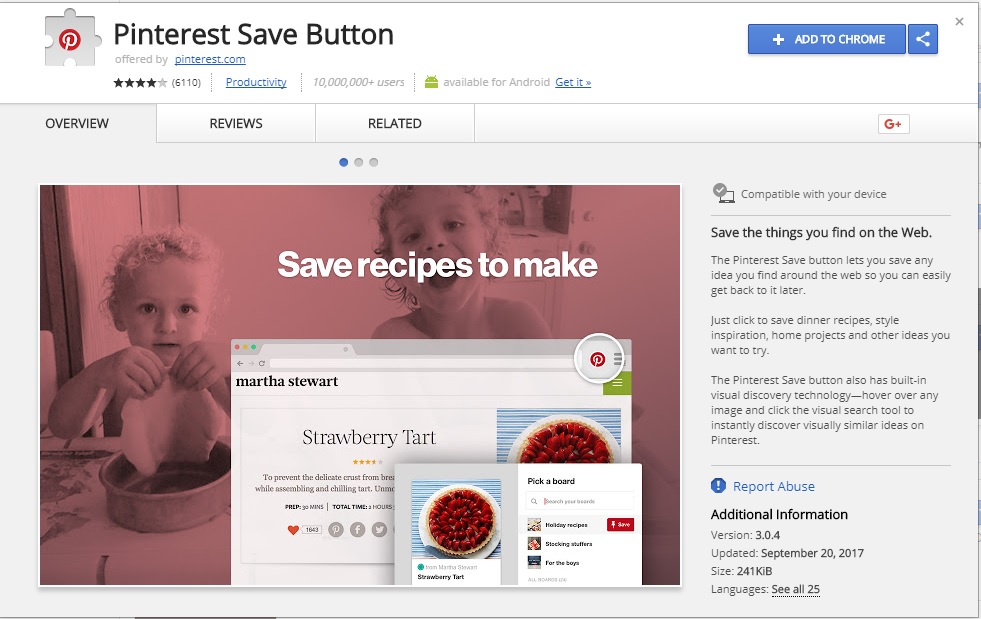Go to the Related tab
981x619 pixels.
tap(395, 123)
